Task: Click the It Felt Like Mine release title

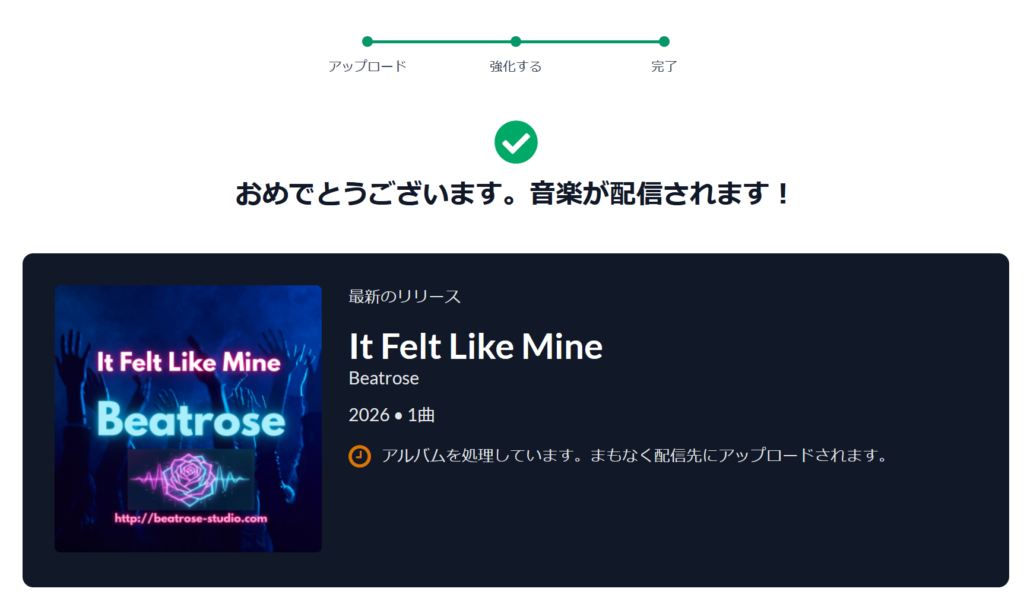Action: (476, 346)
